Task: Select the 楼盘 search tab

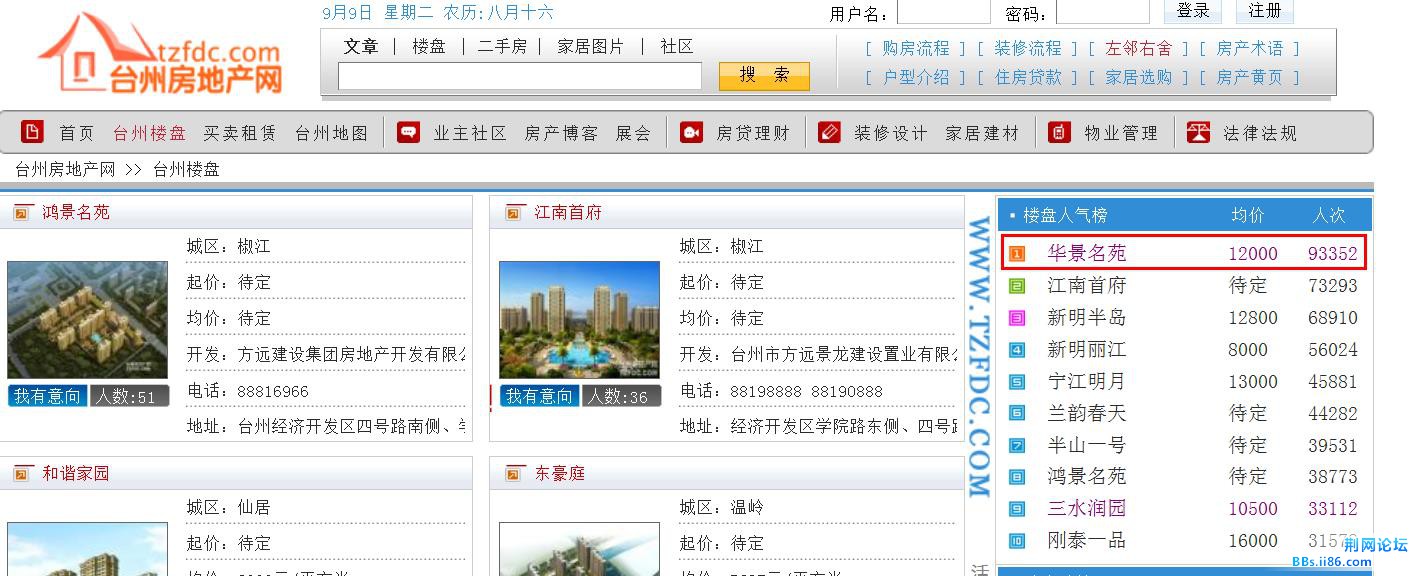Action: coord(429,46)
